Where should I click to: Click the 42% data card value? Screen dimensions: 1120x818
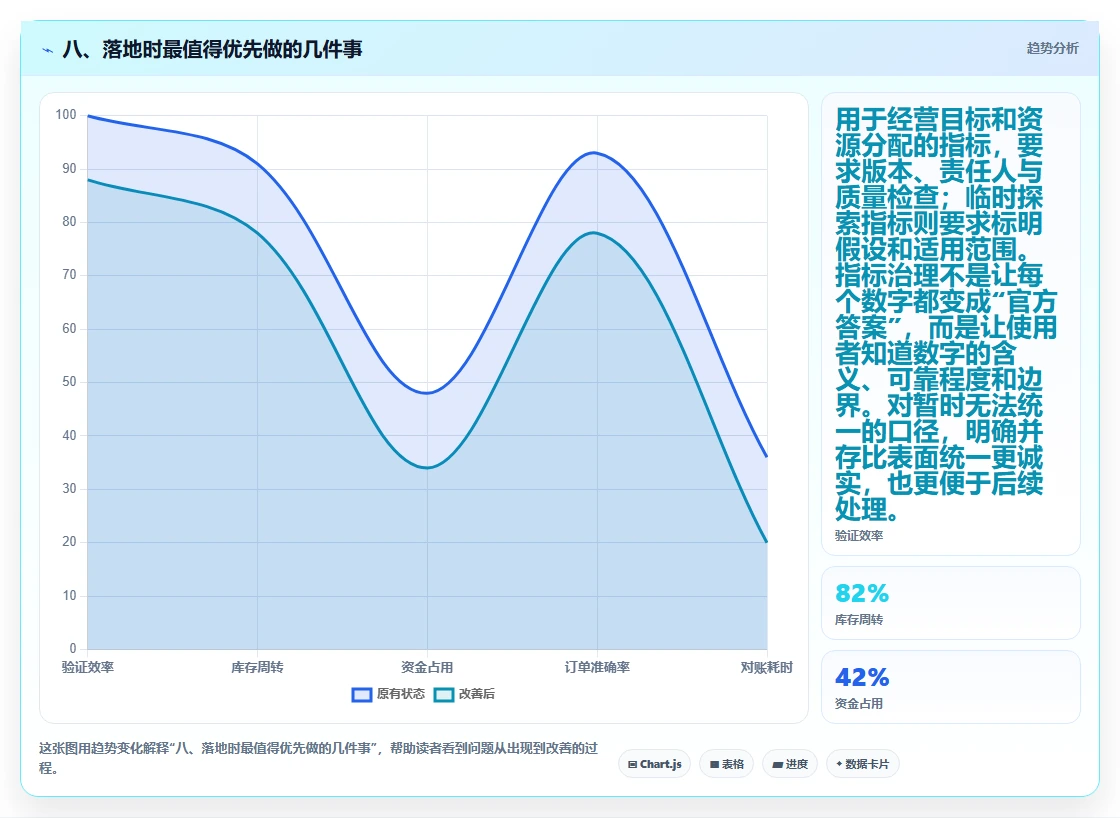pos(861,677)
